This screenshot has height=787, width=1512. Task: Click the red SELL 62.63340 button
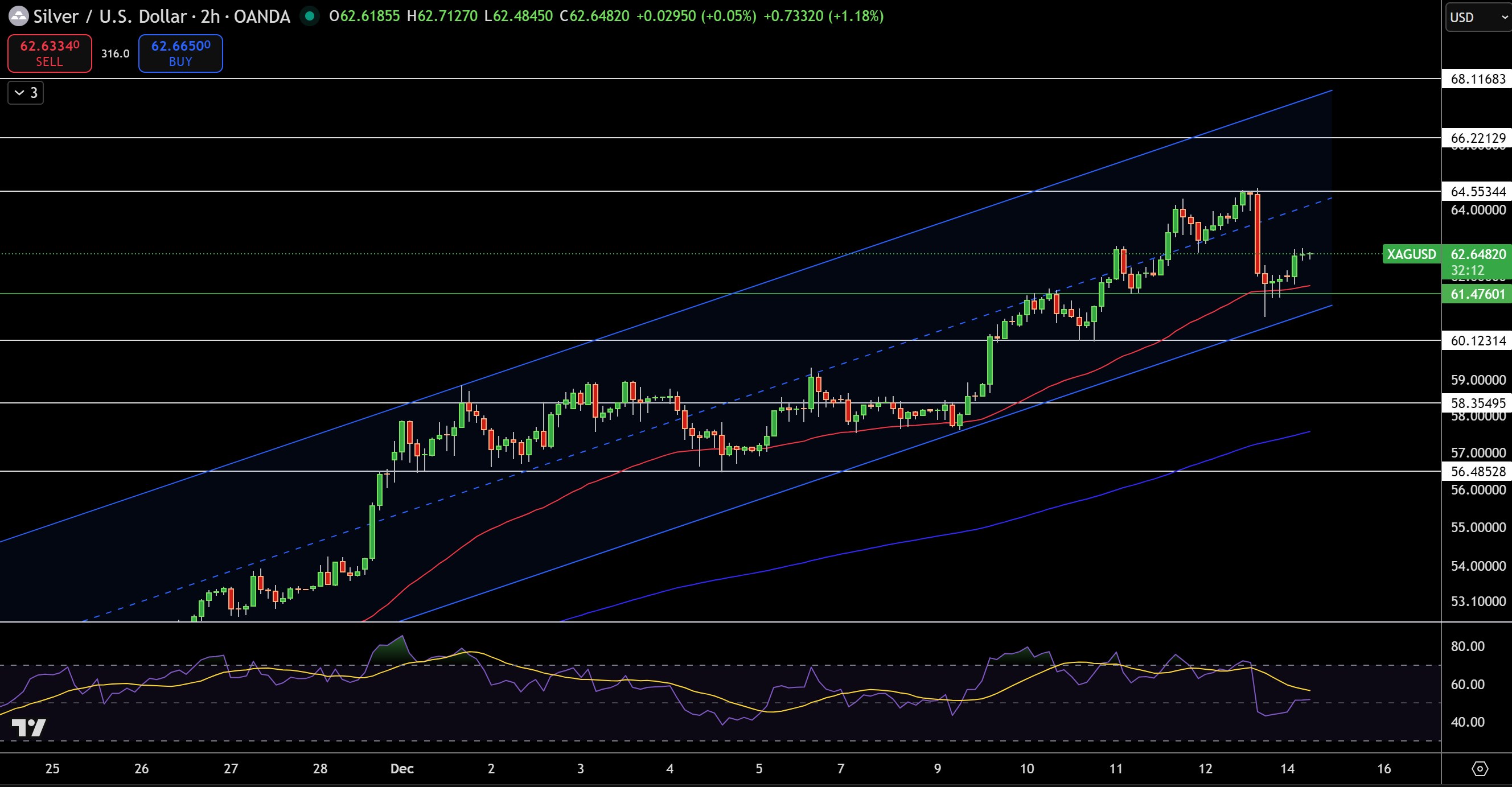(50, 53)
